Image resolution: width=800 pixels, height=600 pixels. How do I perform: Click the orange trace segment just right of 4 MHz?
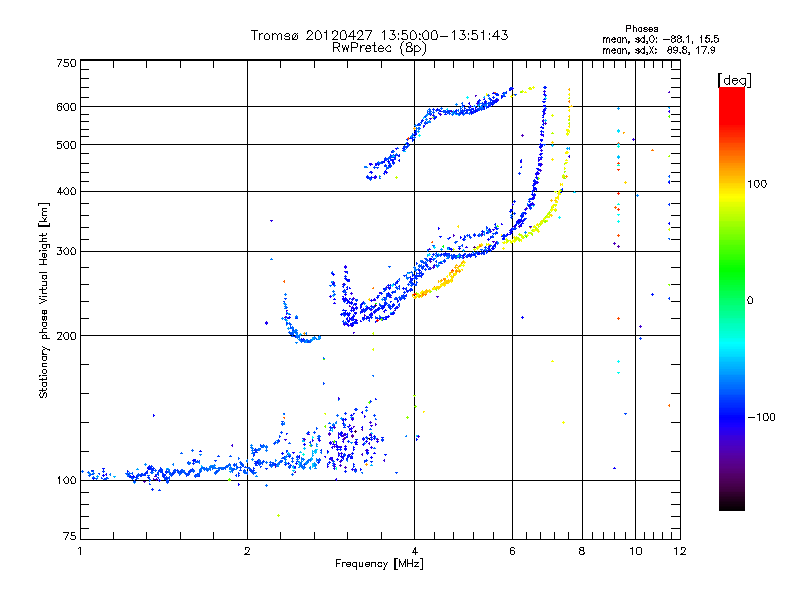(439, 282)
